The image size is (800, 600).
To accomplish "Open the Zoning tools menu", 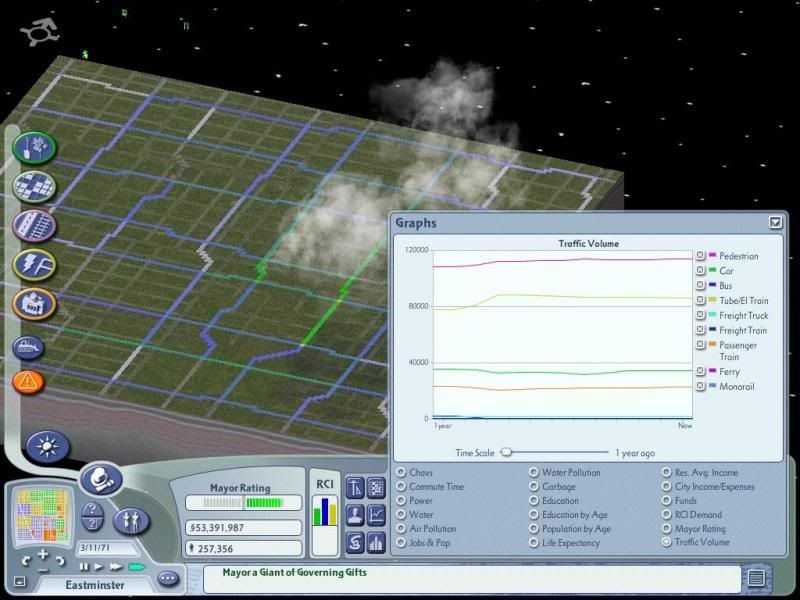I will (34, 187).
